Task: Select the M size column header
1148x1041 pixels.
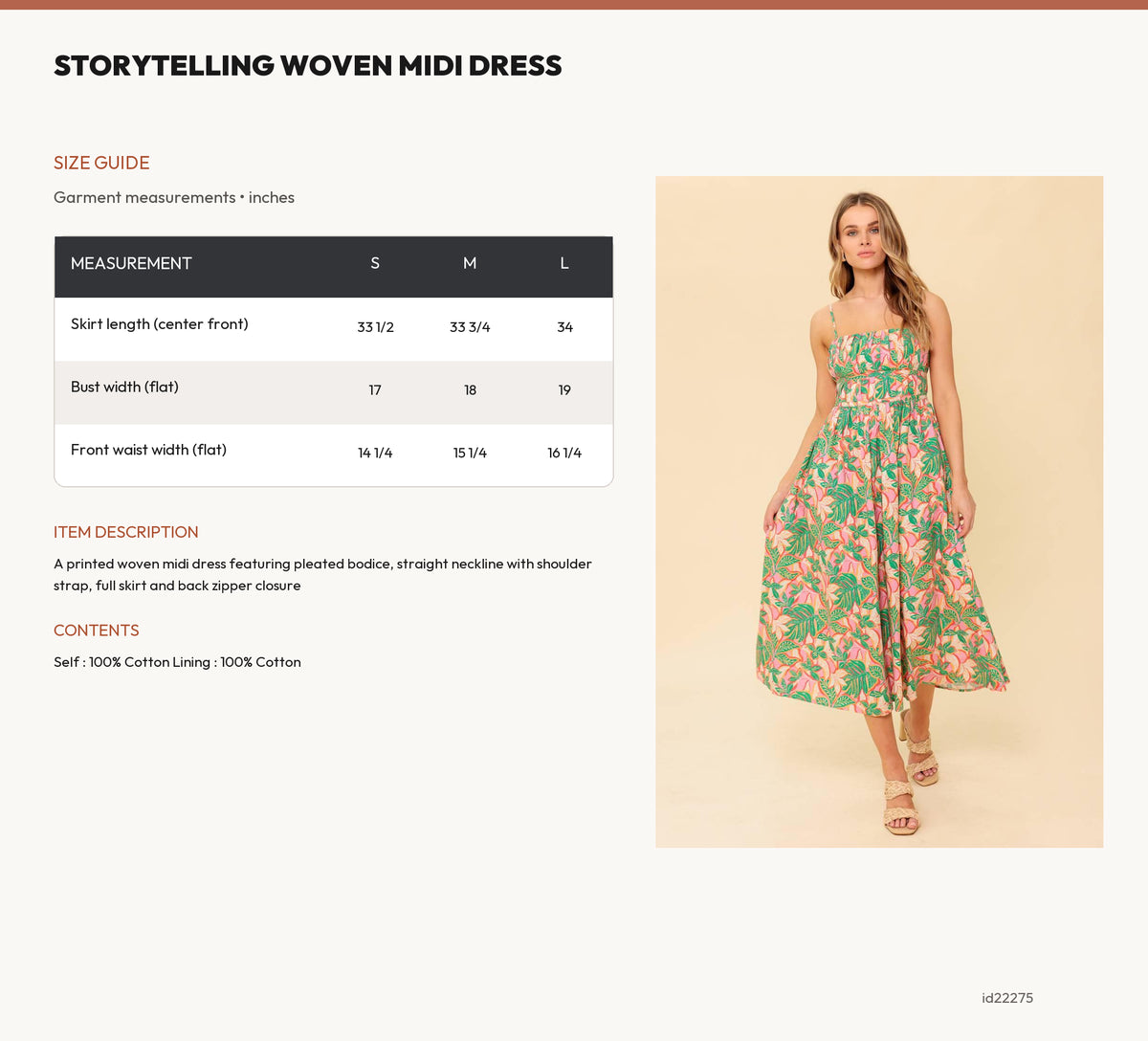Action: (x=470, y=263)
